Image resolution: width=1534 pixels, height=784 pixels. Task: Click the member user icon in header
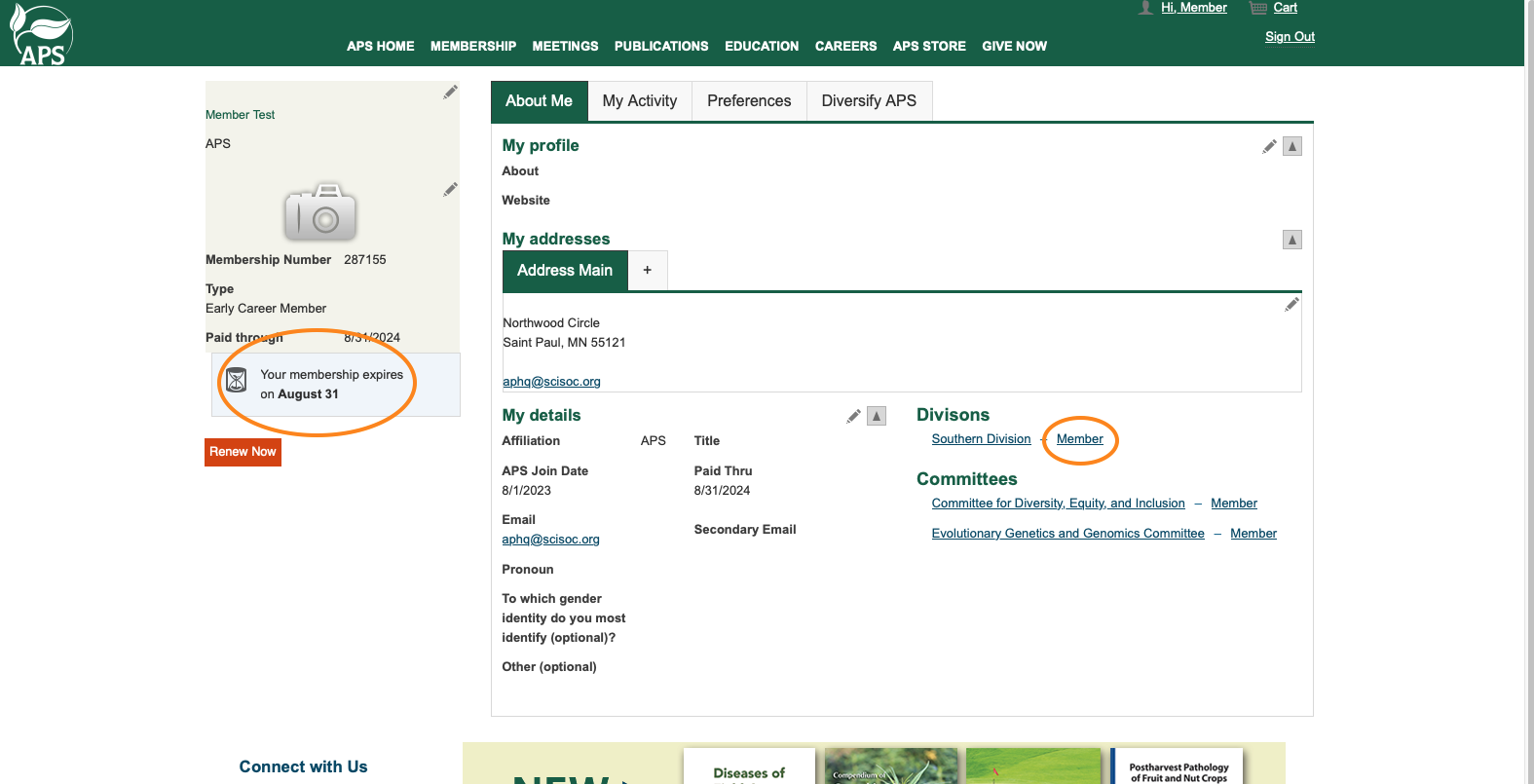1145,8
